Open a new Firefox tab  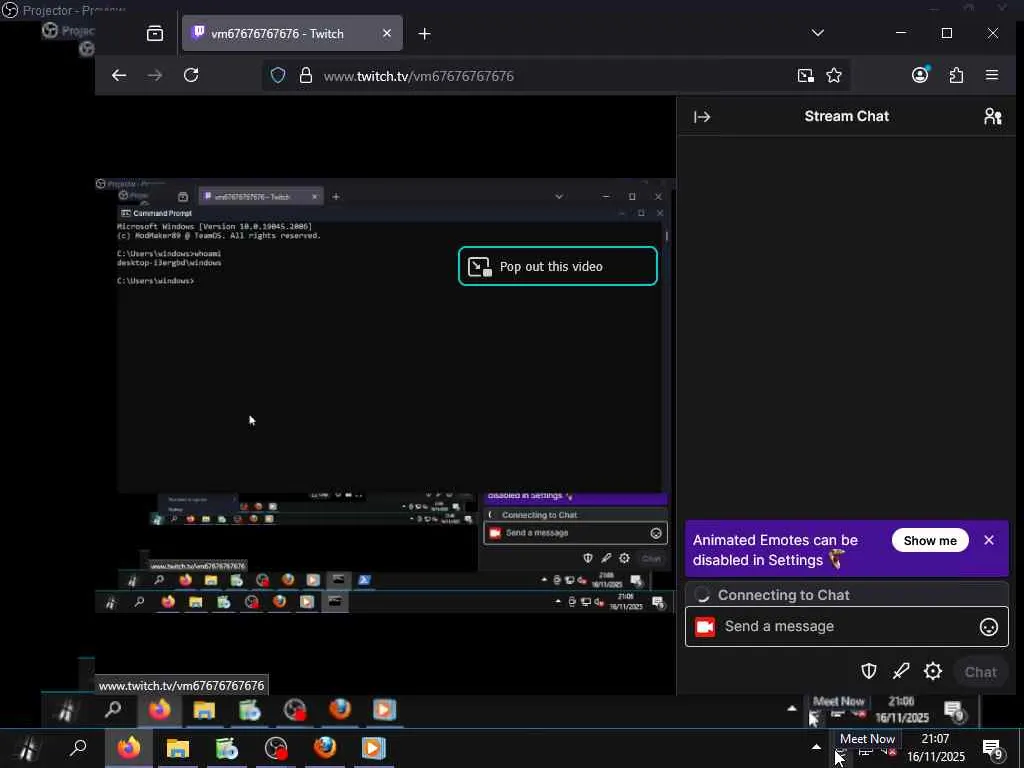(x=424, y=33)
